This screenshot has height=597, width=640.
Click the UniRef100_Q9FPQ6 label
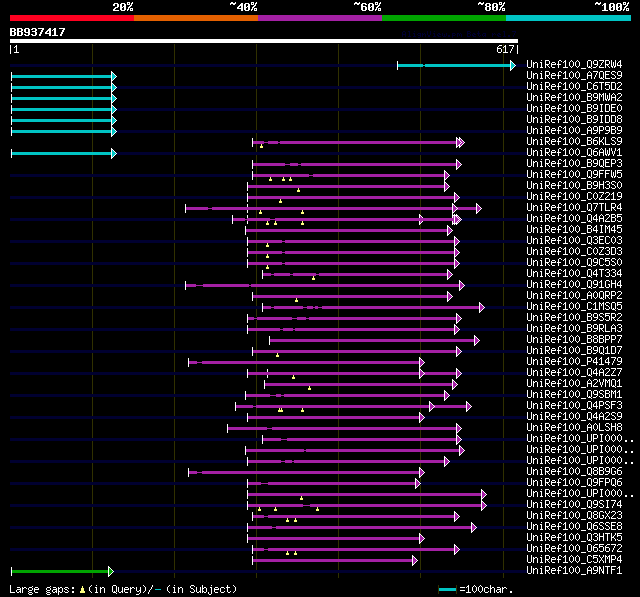point(574,483)
